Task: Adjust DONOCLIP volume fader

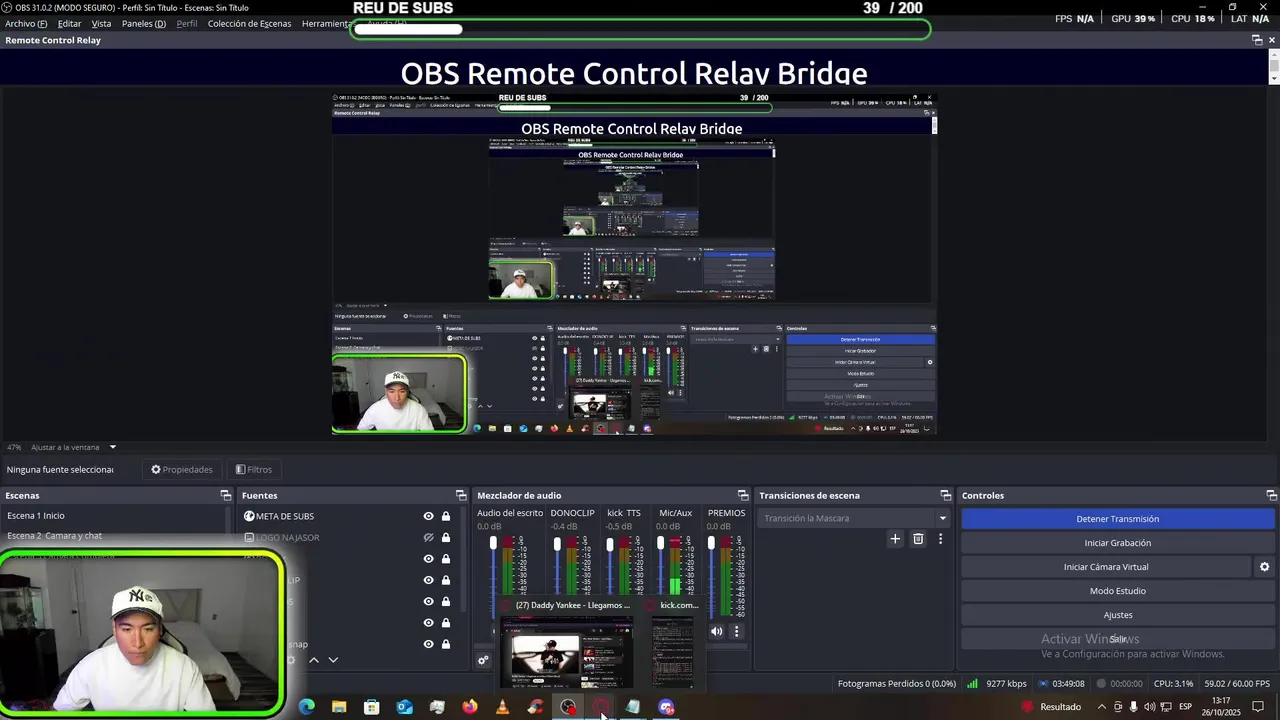Action: (x=557, y=544)
